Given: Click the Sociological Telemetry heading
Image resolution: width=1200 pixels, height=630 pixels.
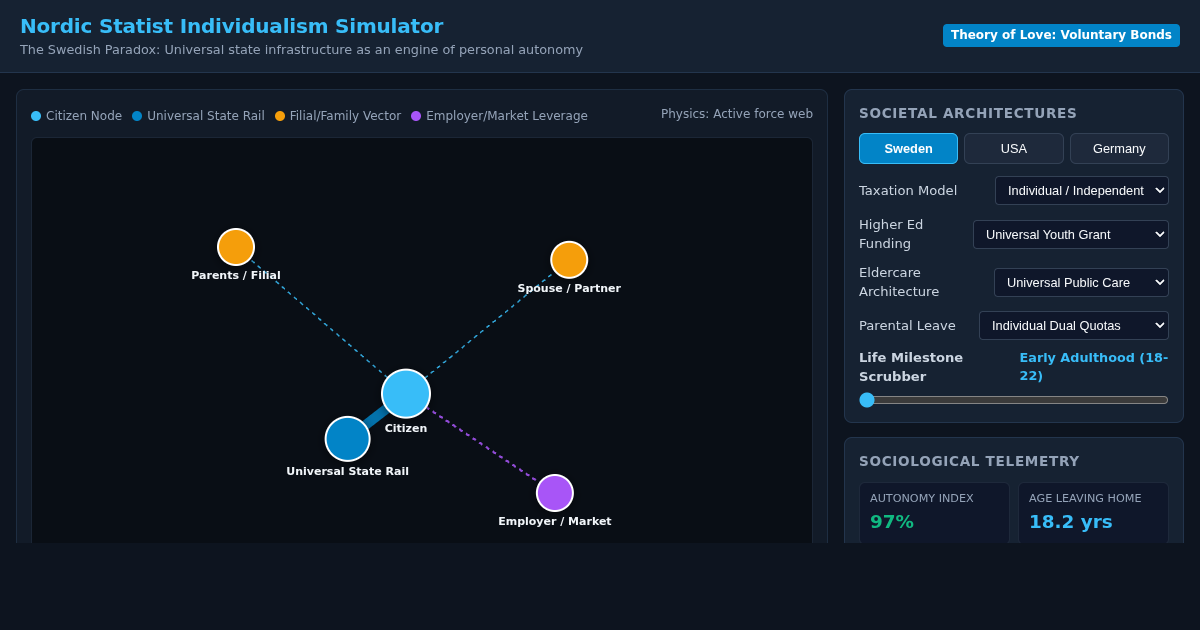Looking at the screenshot, I should click(969, 461).
